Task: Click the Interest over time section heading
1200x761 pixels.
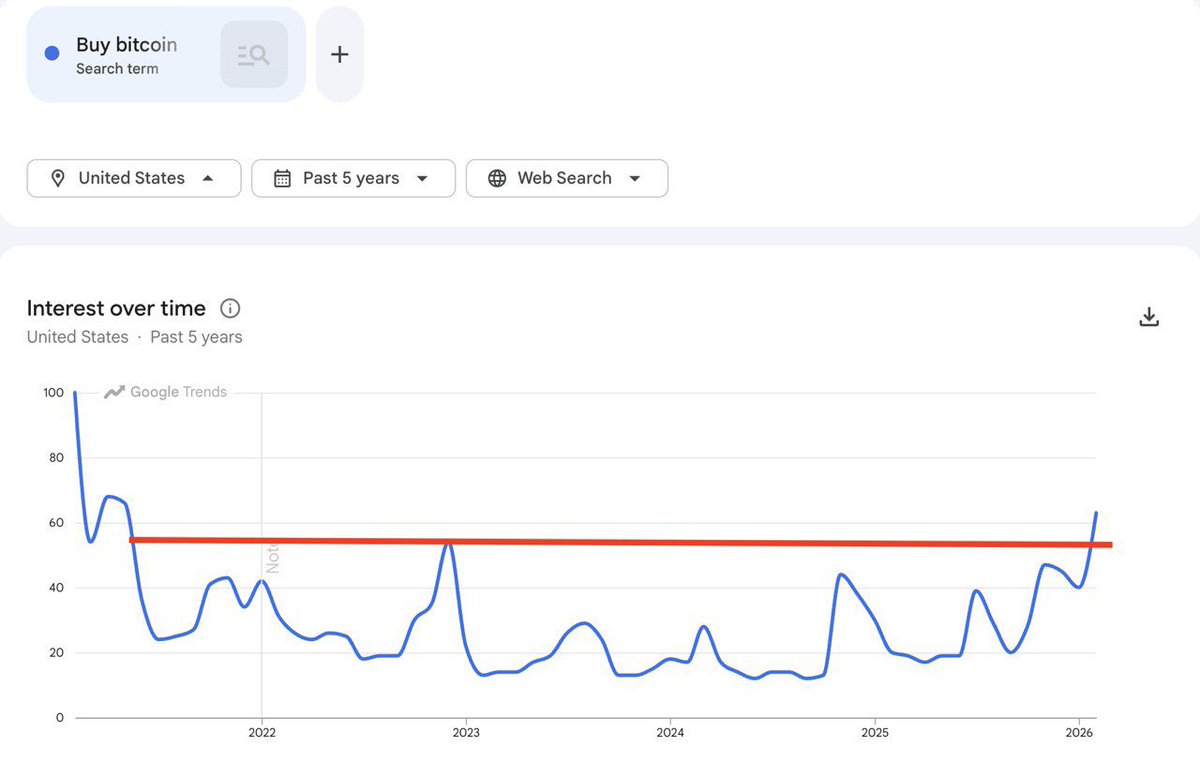Action: coord(115,308)
